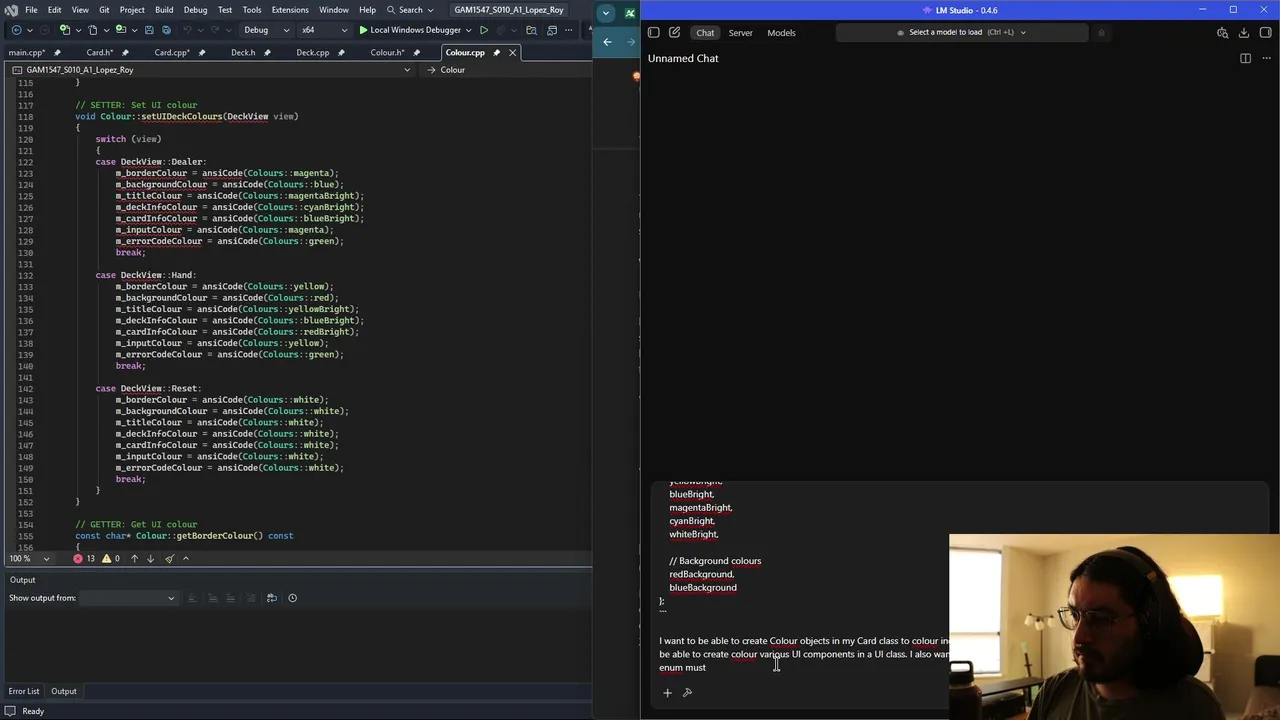The image size is (1280, 720).
Task: Expand the Local Windows Debugger dropdown arrow
Action: (x=470, y=30)
